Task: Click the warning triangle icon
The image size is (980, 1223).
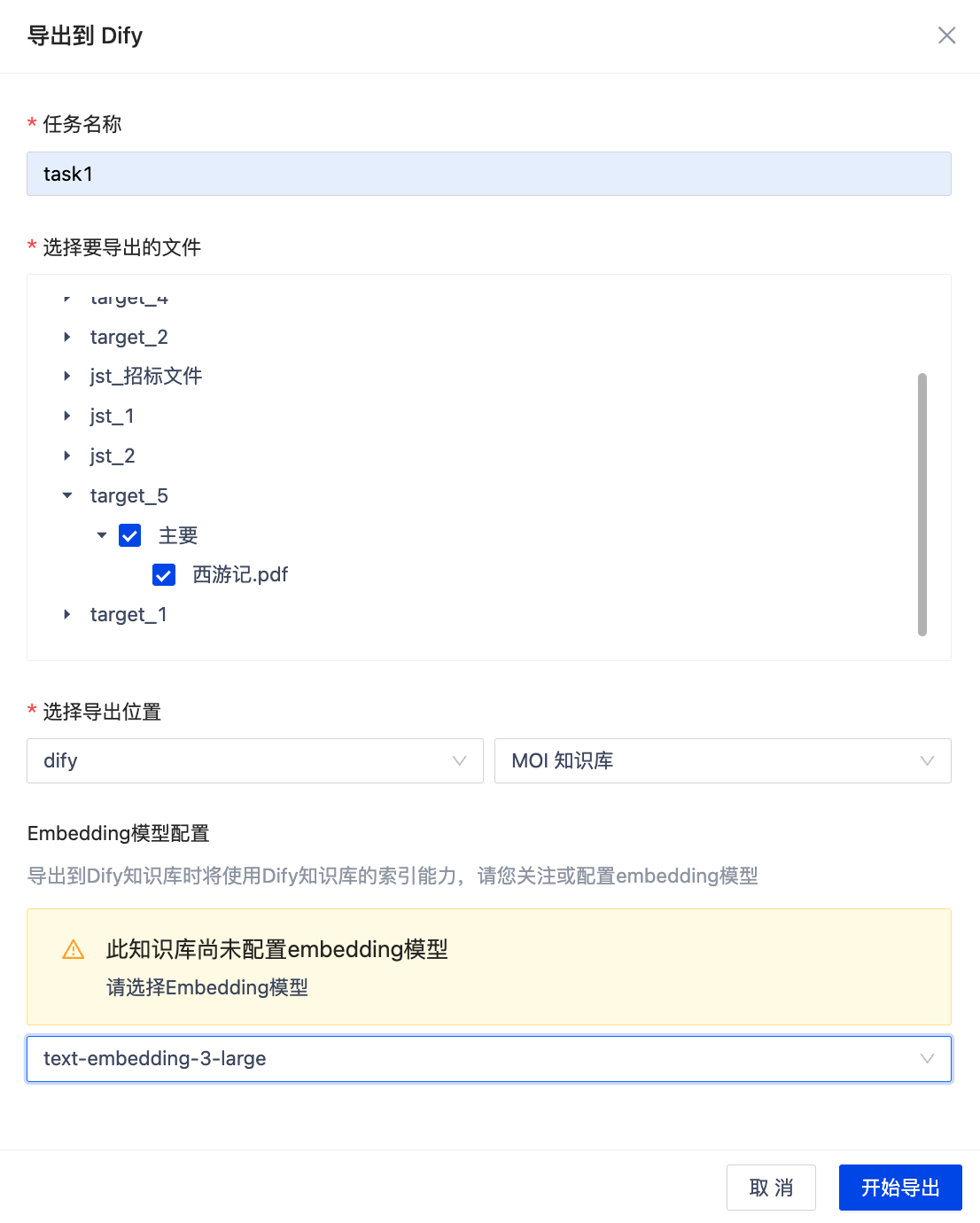Action: tap(74, 950)
